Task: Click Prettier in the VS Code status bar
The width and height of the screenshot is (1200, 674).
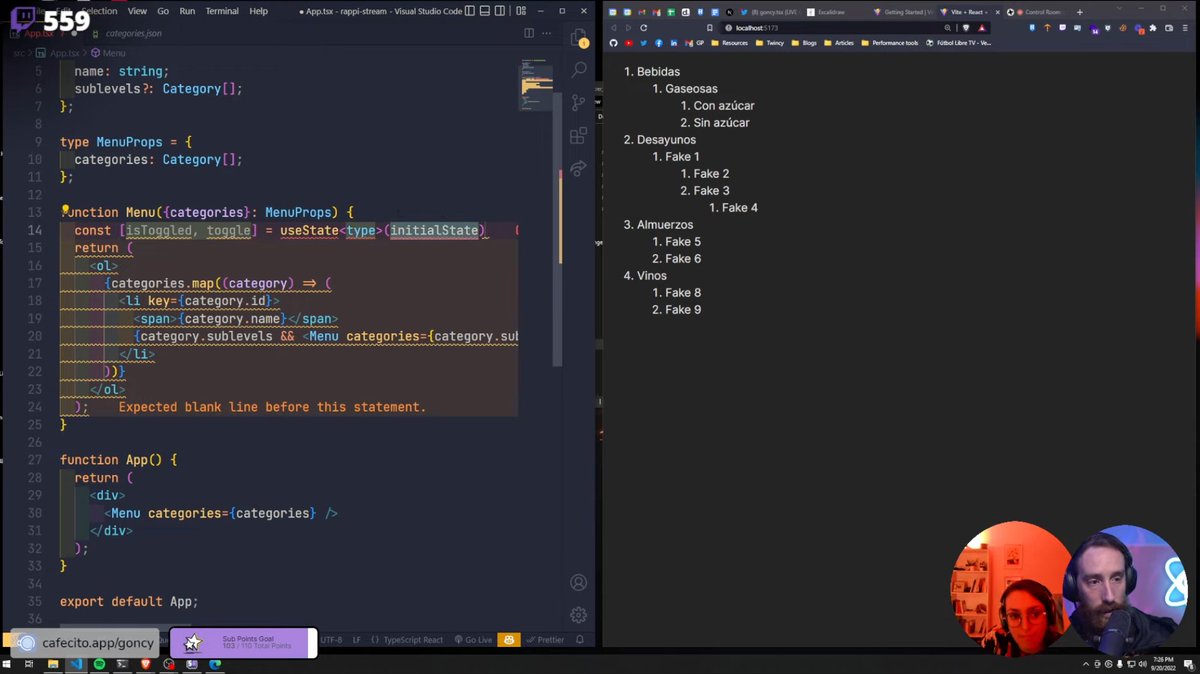Action: point(545,640)
